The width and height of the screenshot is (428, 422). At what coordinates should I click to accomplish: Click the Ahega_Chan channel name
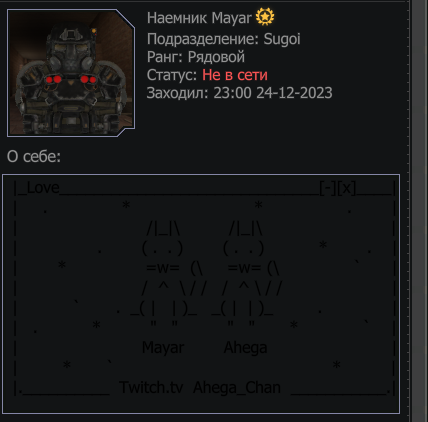coord(237,388)
